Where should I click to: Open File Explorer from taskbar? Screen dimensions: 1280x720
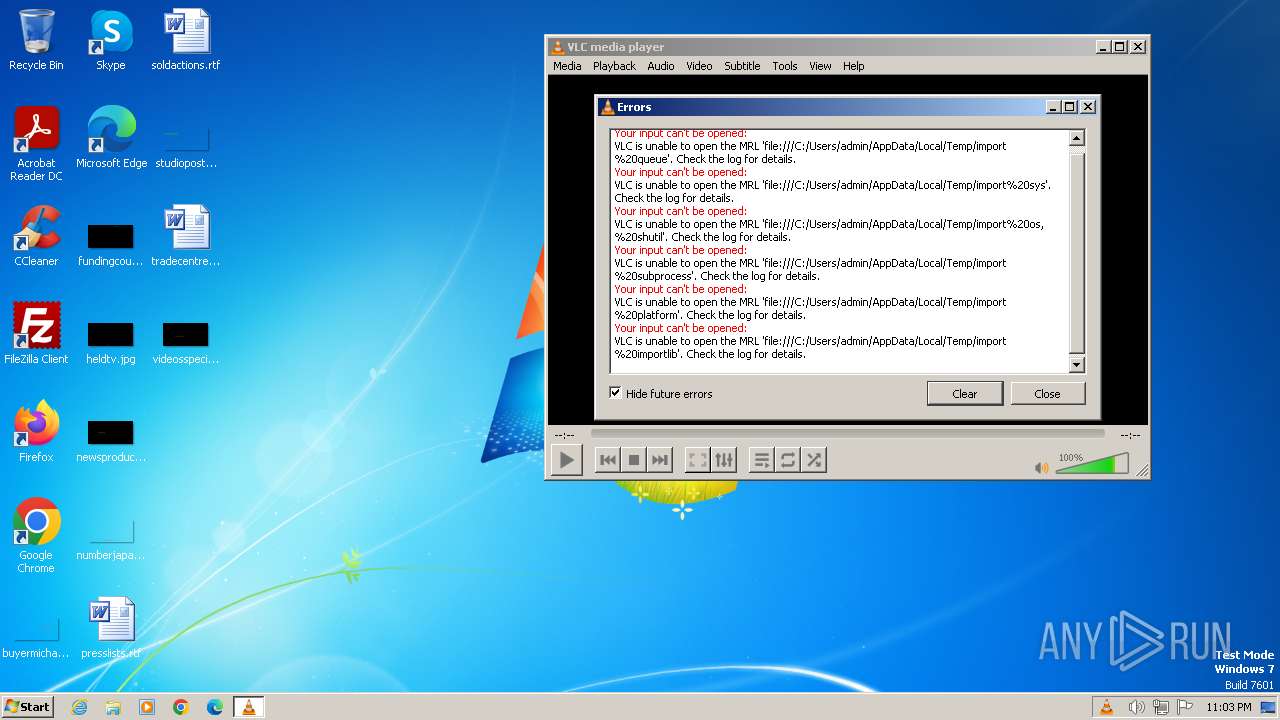tap(113, 707)
